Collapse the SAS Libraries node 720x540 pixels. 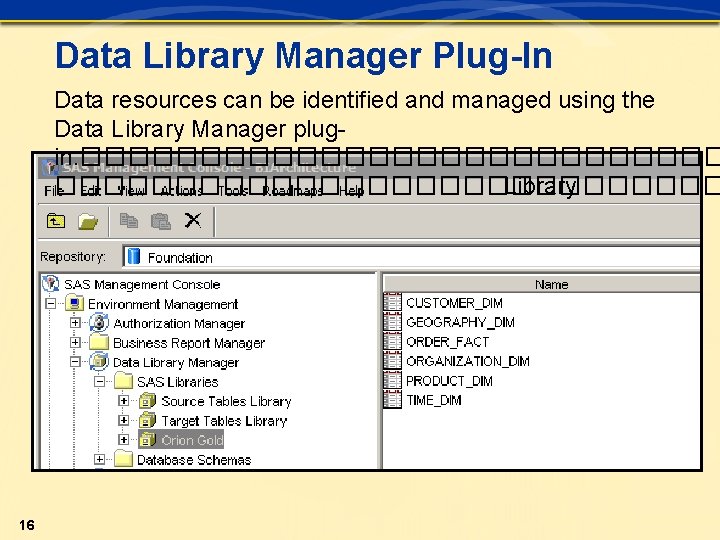99,381
